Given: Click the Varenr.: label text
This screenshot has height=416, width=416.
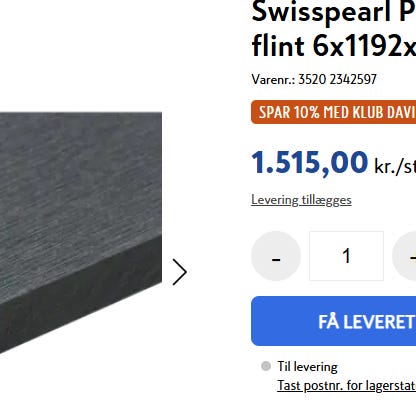Looking at the screenshot, I should [273, 79].
